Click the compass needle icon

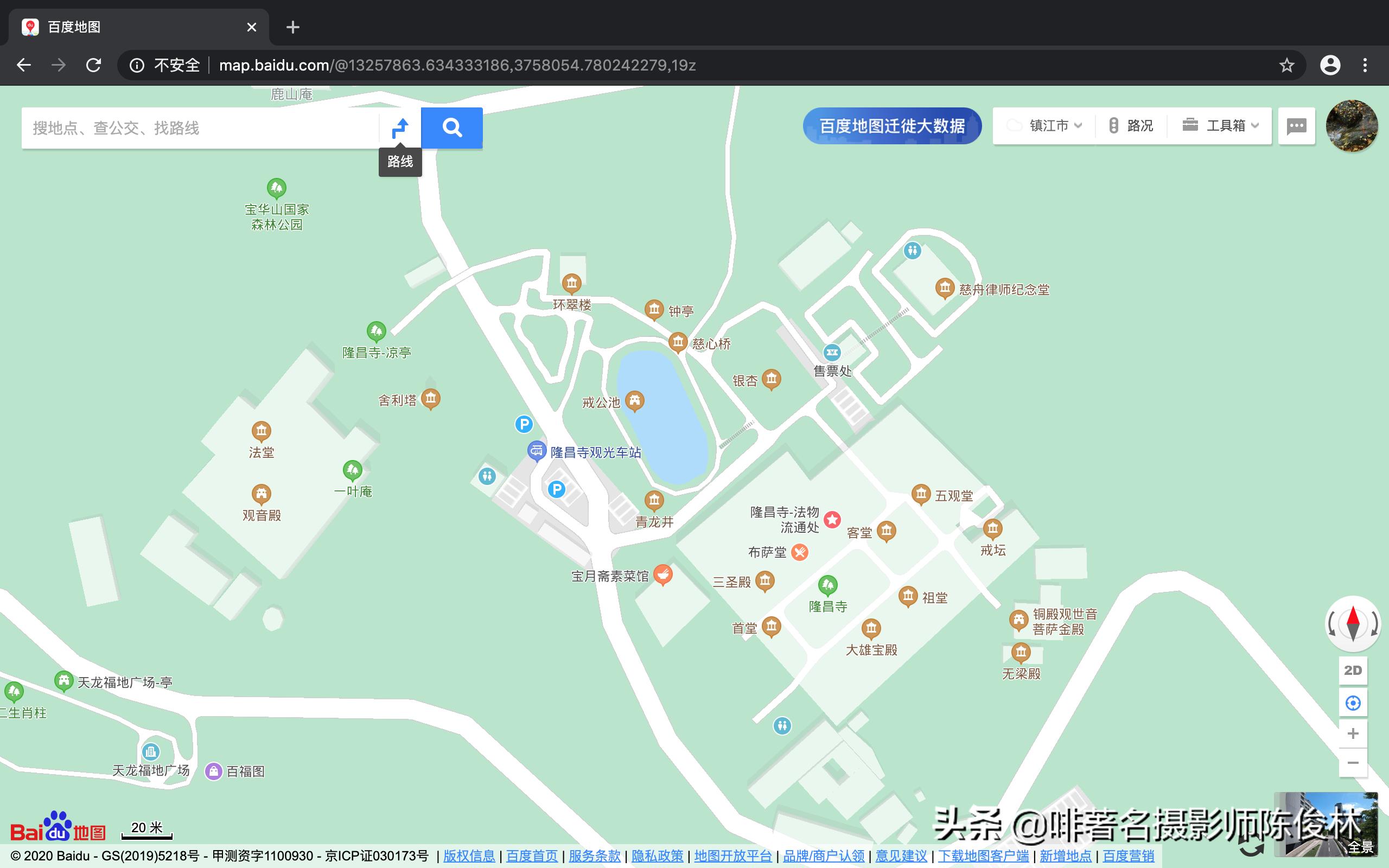click(x=1353, y=624)
